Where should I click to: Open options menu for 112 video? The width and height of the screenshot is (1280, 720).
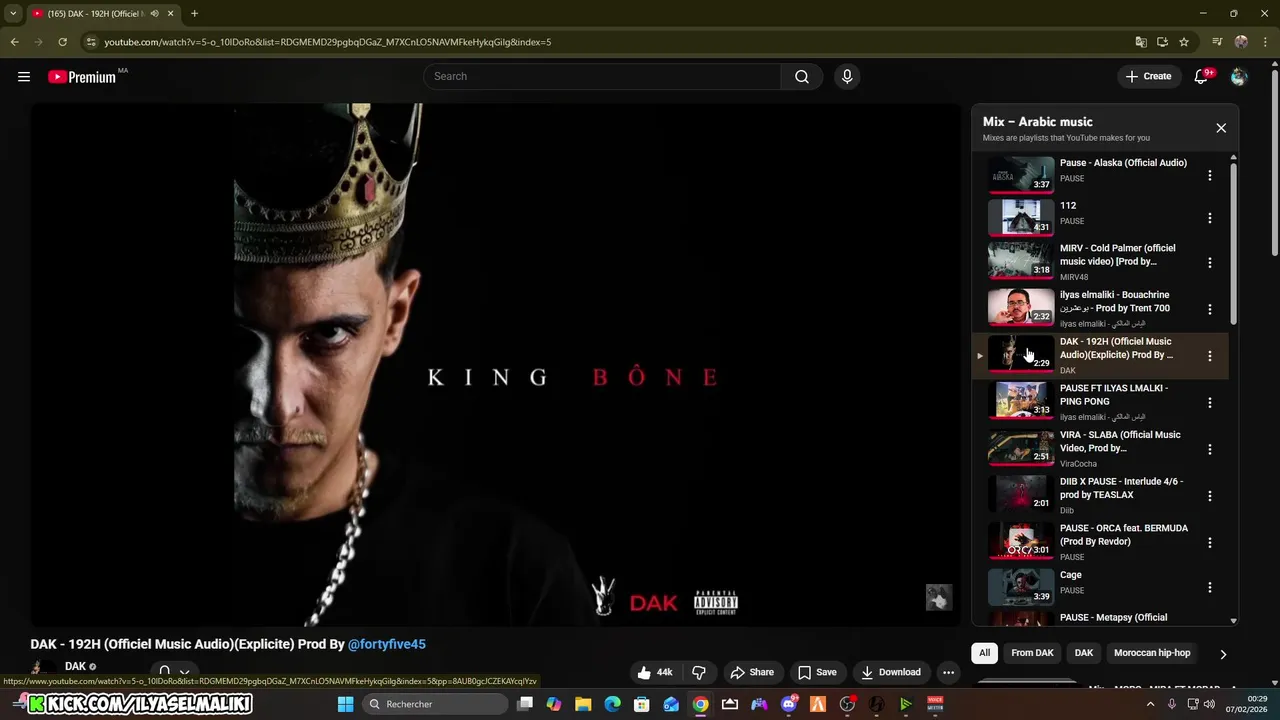(x=1209, y=218)
